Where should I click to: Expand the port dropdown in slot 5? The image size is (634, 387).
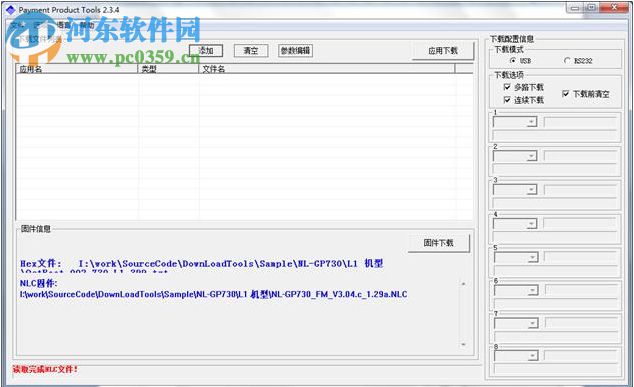click(x=533, y=257)
